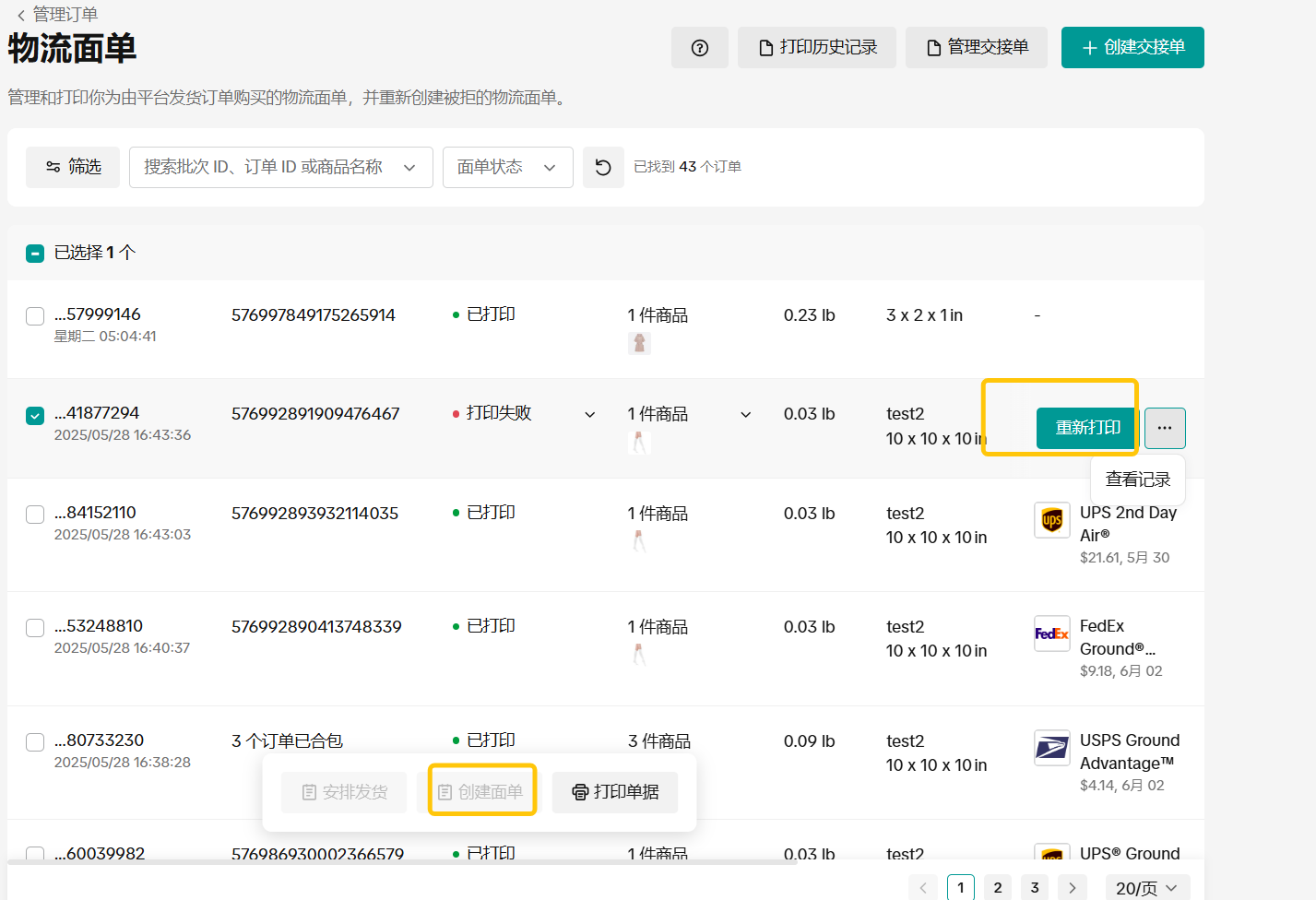Screen dimensions: 1316x900
Task: Open the 面单状态 dropdown
Action: [507, 168]
